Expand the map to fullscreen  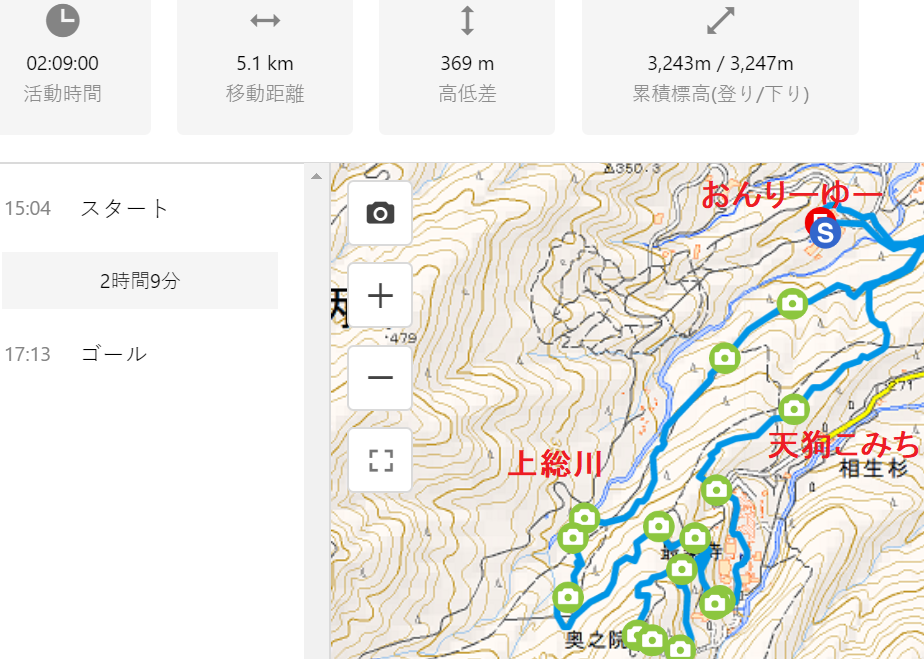(x=380, y=460)
